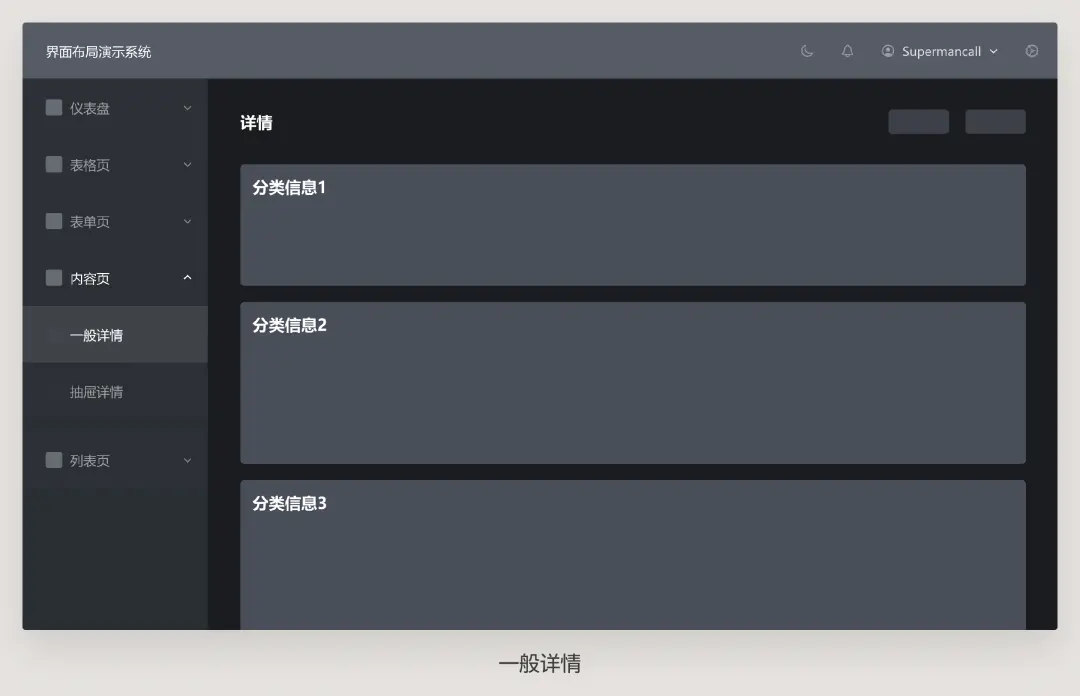The height and width of the screenshot is (696, 1080).
Task: Click the 分类信息2 card
Action: pos(633,382)
